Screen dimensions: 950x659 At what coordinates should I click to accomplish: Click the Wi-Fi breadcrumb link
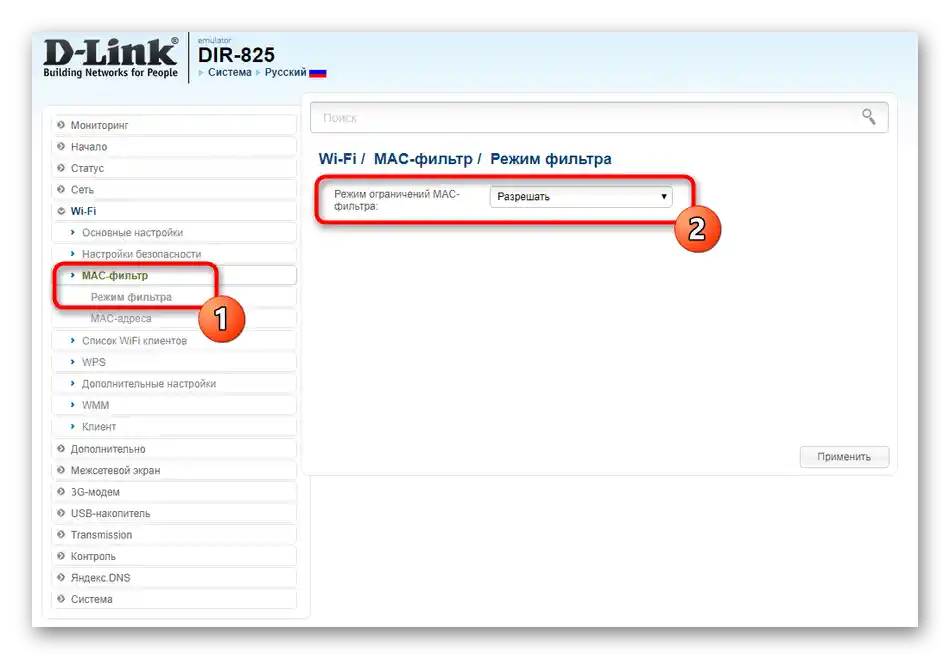[x=337, y=159]
